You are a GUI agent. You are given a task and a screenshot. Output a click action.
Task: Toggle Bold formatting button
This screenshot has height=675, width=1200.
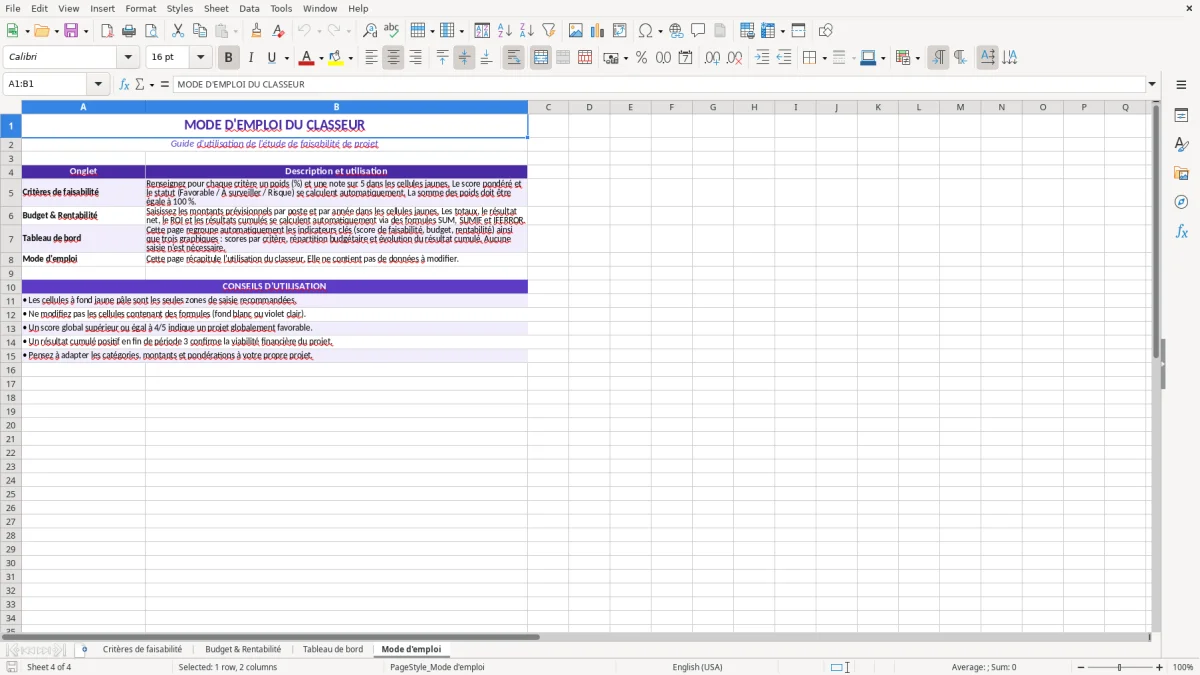click(x=228, y=58)
